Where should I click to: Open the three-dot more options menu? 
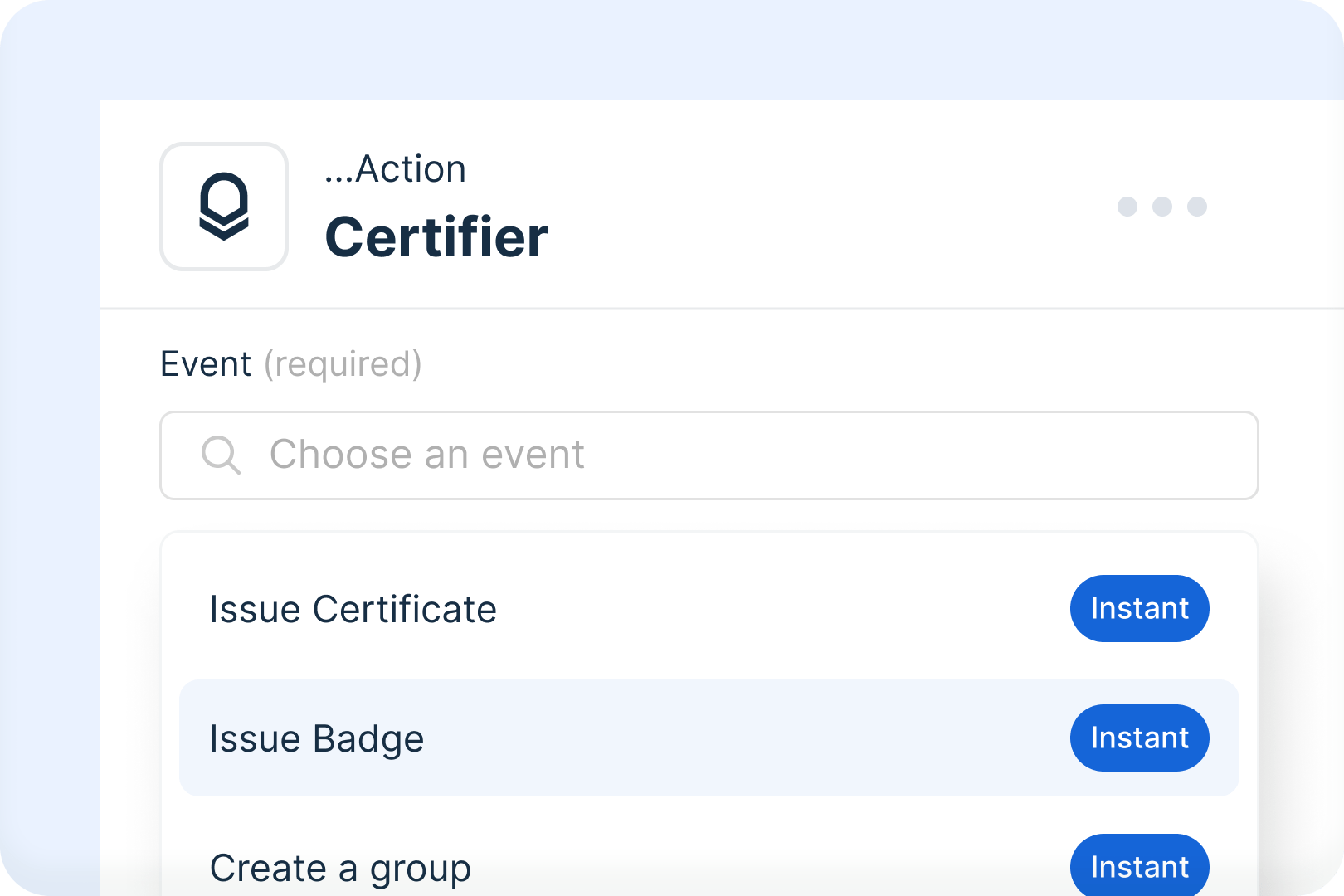(x=1161, y=207)
